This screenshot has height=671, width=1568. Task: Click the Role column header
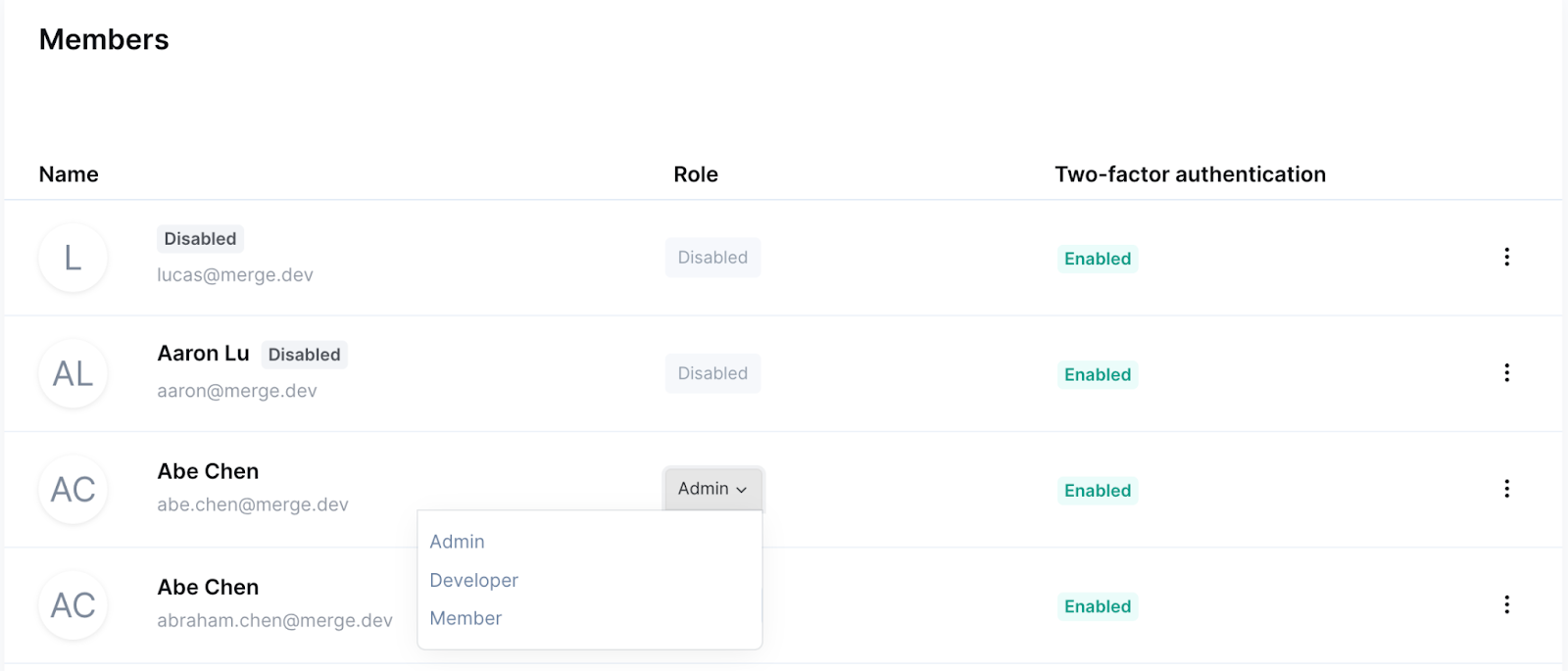pyautogui.click(x=696, y=174)
